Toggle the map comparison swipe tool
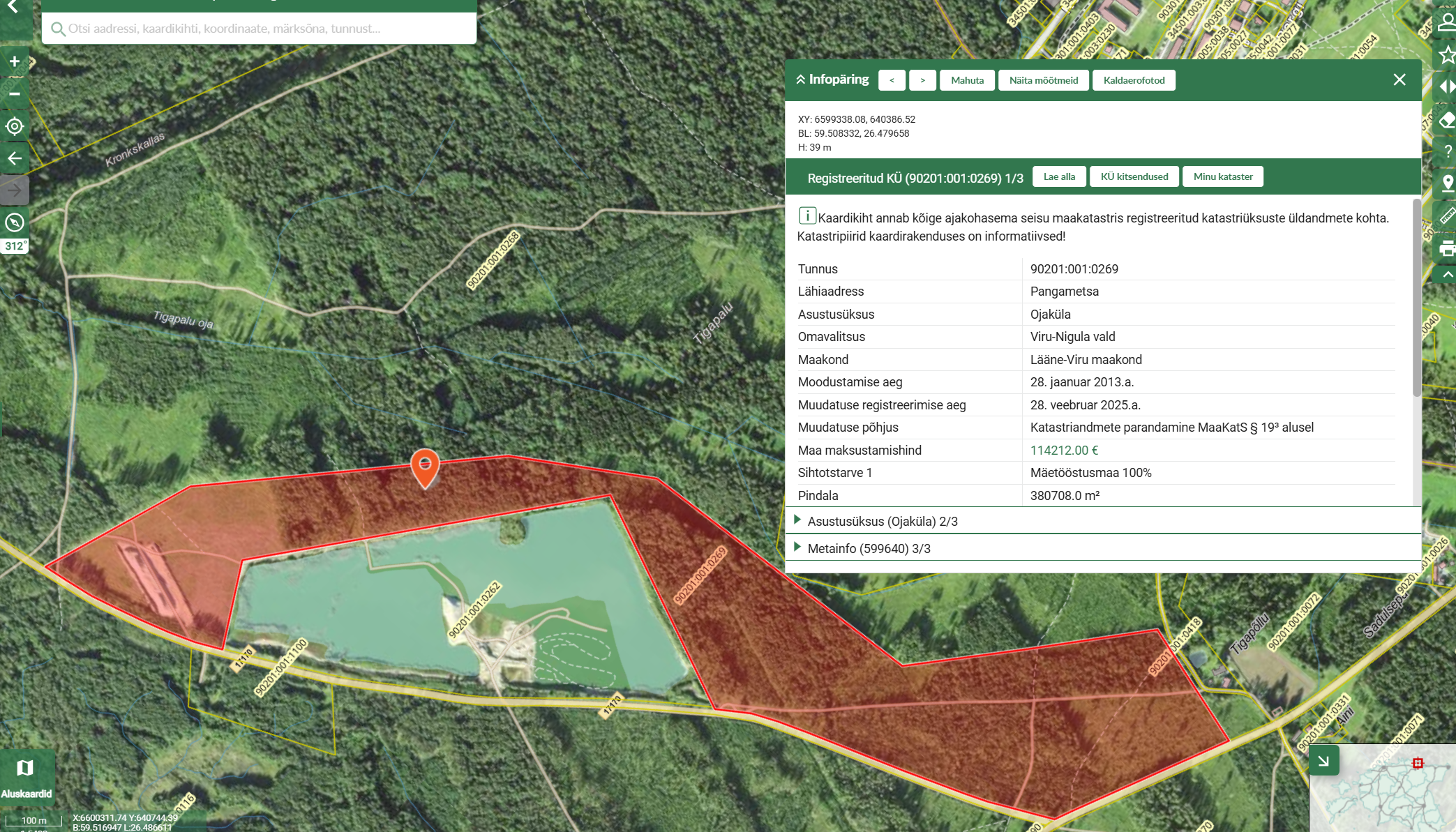 pyautogui.click(x=1446, y=86)
